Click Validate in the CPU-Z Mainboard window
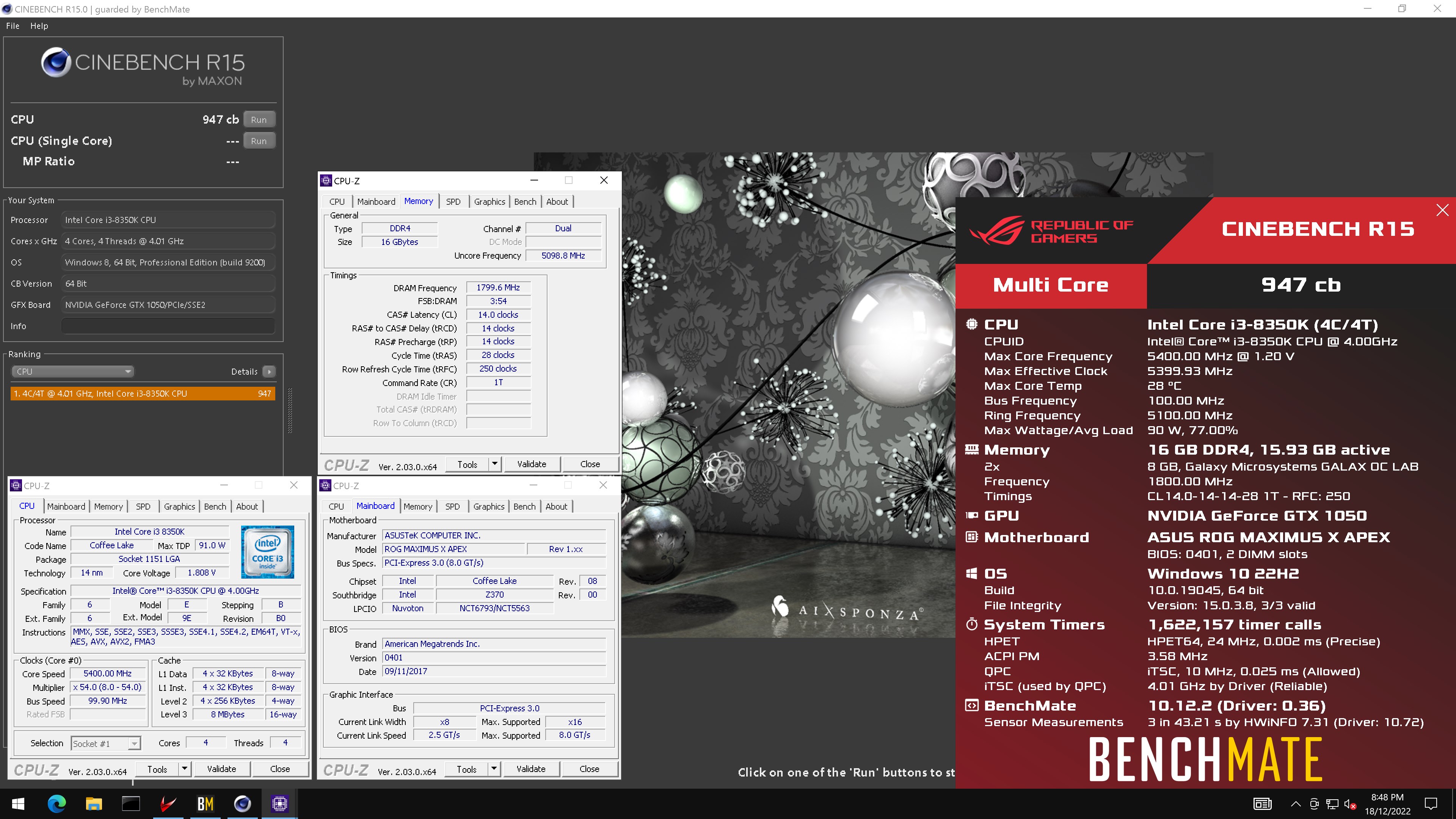The height and width of the screenshot is (819, 1456). click(x=531, y=769)
